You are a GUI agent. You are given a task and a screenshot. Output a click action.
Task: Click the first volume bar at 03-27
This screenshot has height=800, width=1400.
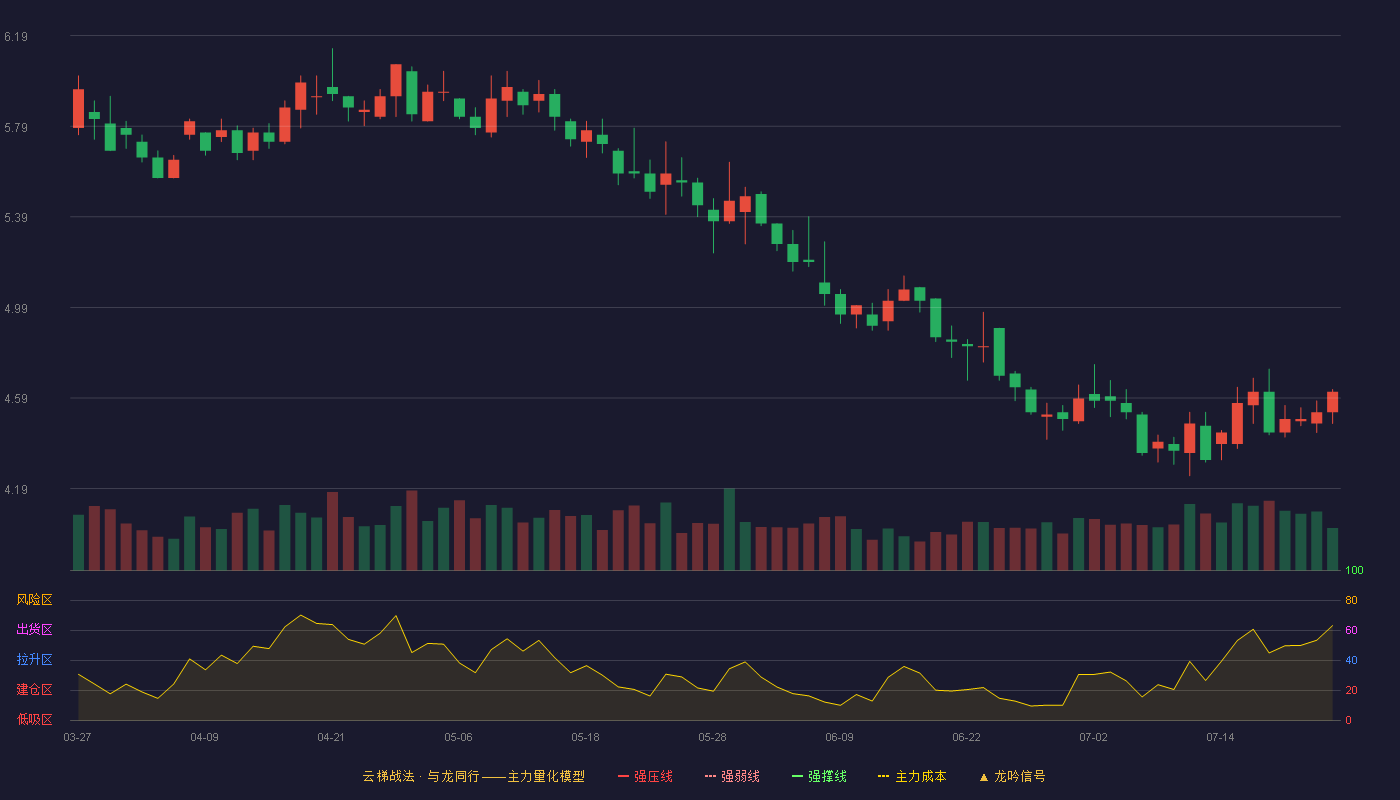(x=78, y=543)
